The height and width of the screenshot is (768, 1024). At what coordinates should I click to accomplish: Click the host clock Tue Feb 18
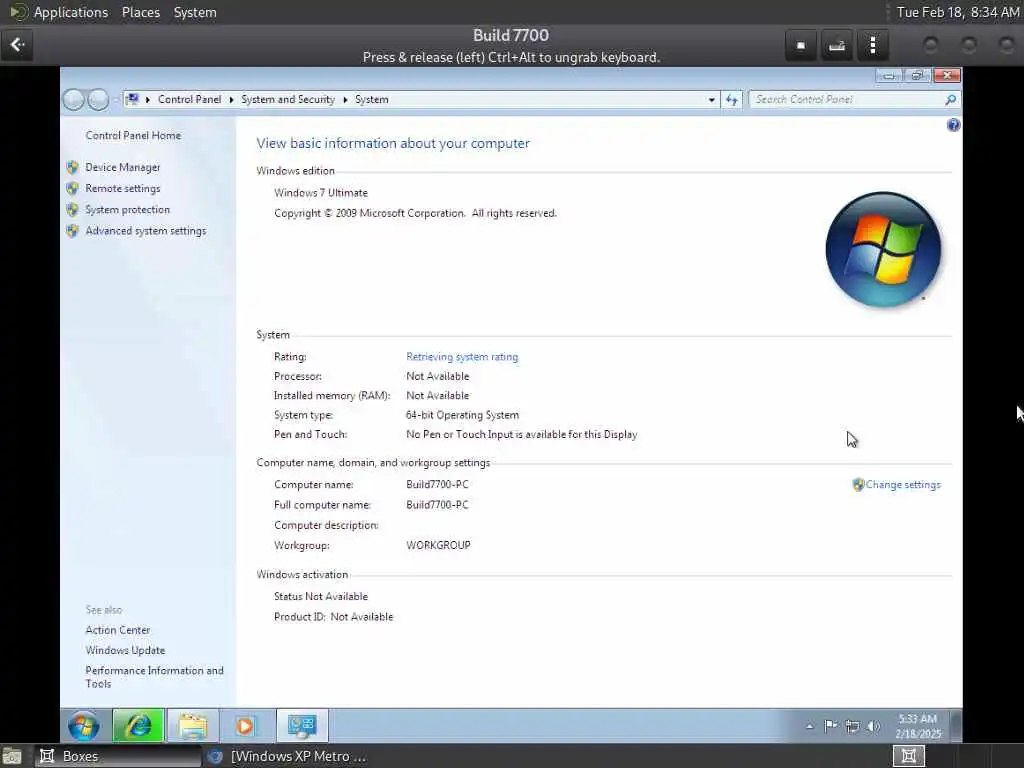957,12
